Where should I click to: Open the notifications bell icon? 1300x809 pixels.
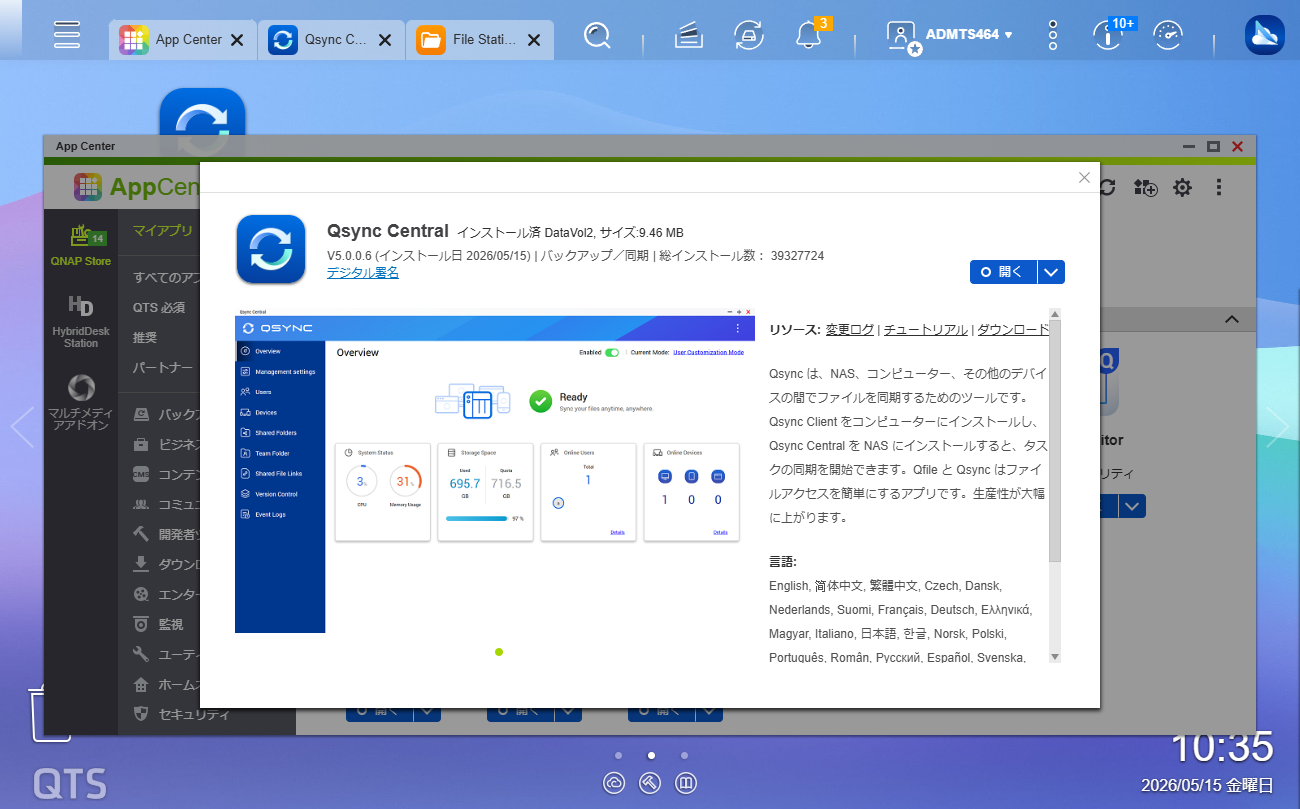808,35
